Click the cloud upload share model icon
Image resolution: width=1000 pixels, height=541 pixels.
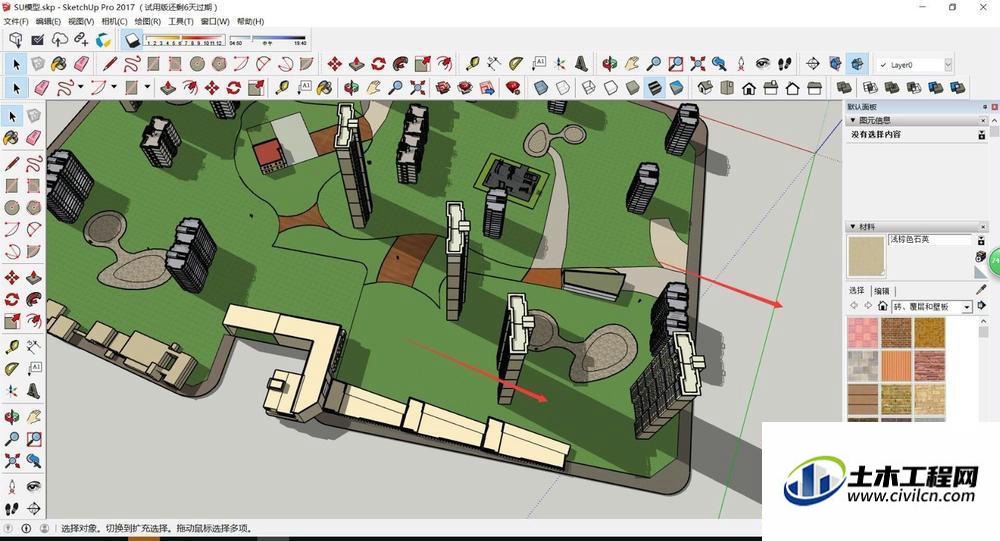(x=59, y=40)
